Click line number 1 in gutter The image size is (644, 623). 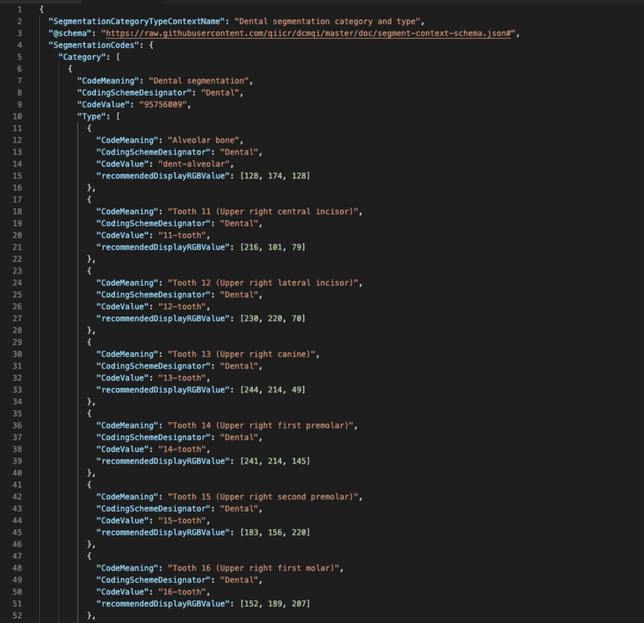[19, 9]
